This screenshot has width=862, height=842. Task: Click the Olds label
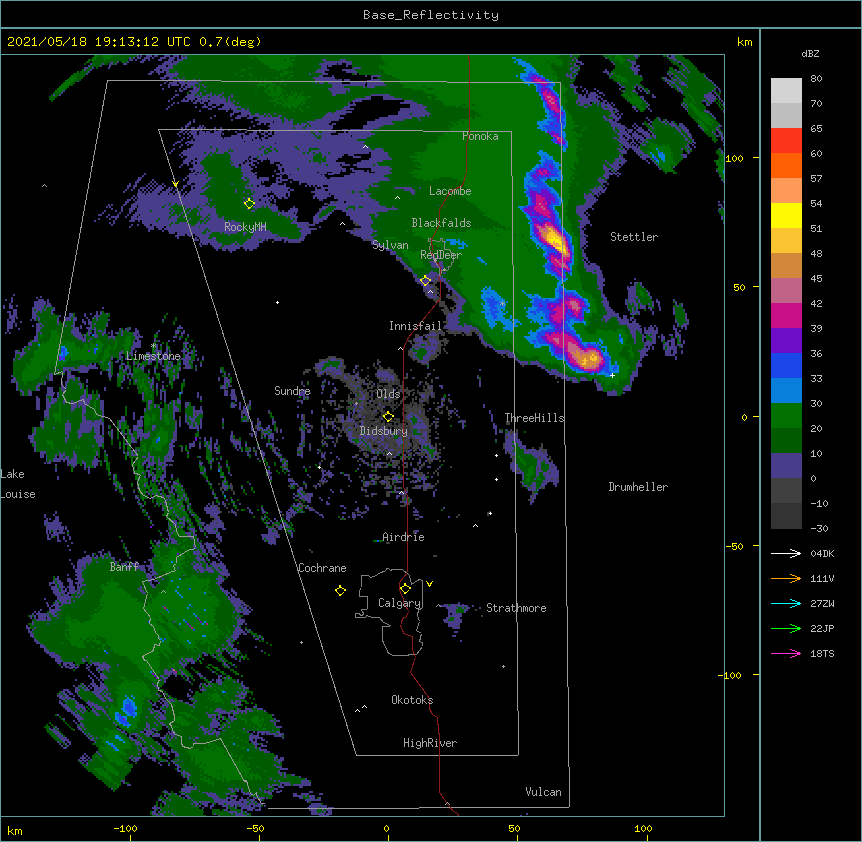tap(388, 394)
